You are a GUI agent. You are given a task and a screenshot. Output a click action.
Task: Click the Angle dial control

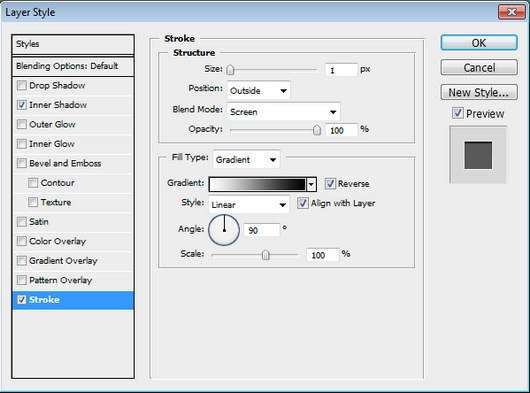coord(224,230)
